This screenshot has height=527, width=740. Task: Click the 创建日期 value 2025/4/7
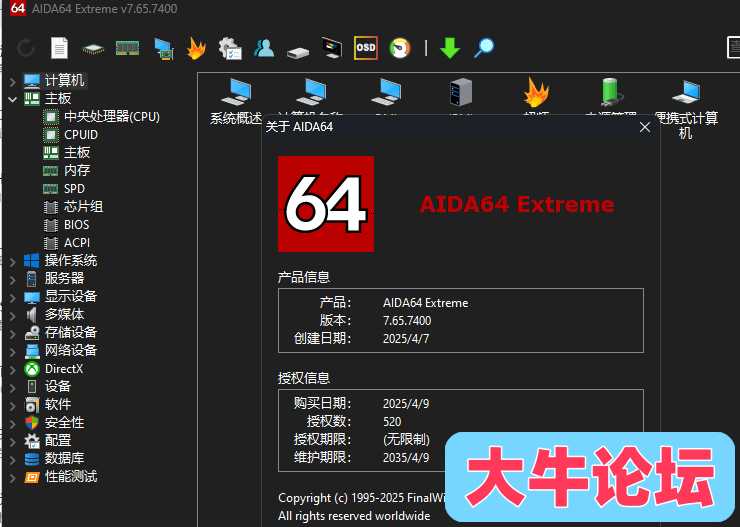pyautogui.click(x=406, y=339)
